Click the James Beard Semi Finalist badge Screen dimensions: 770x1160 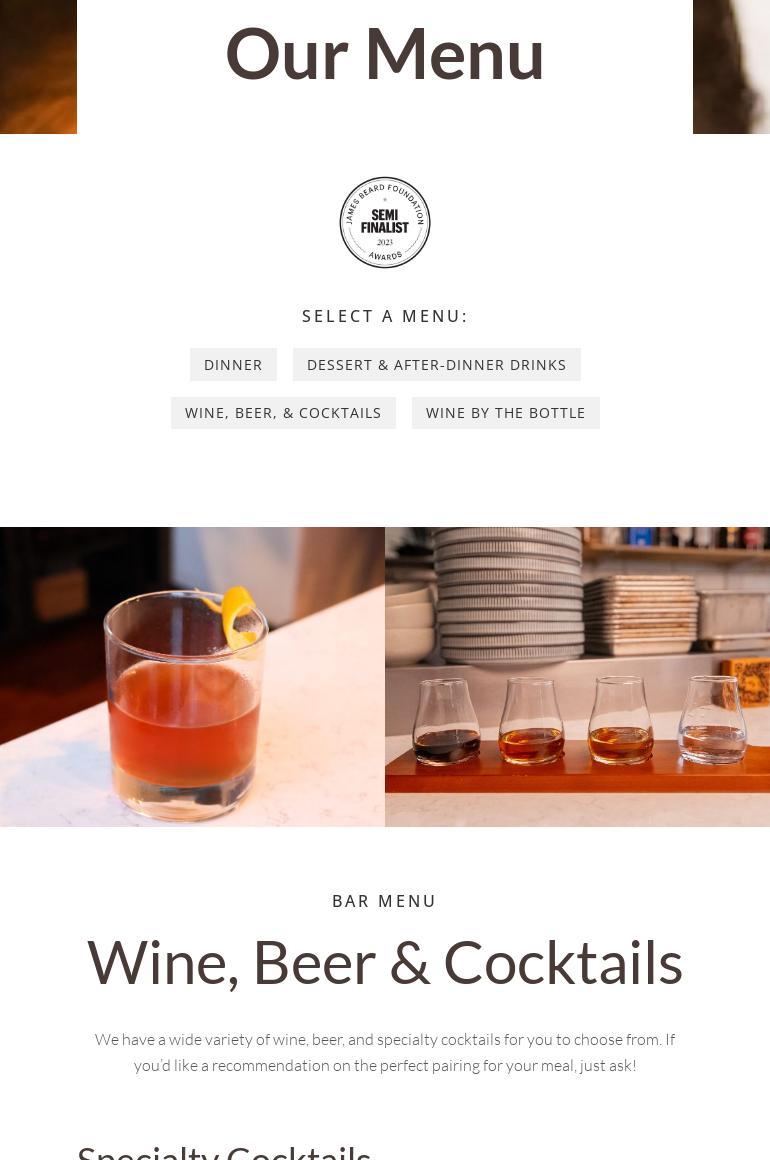[x=385, y=222]
